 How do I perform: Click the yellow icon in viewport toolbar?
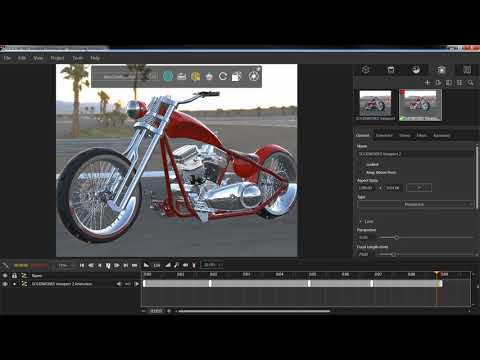(196, 76)
